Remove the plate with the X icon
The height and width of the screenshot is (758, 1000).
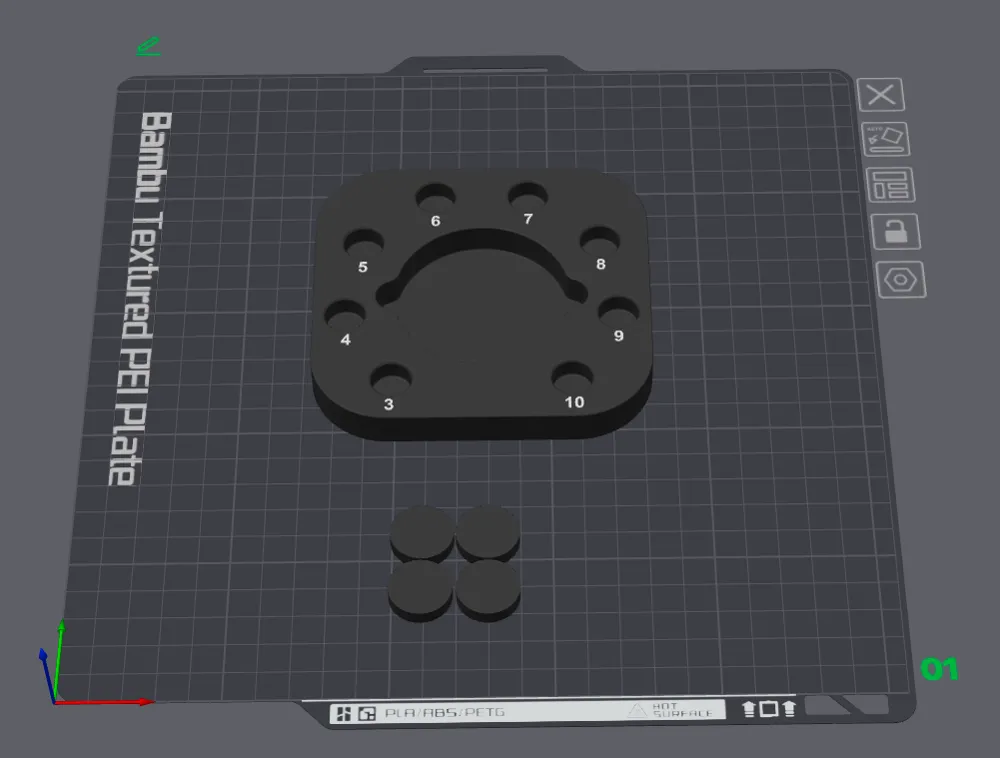tap(881, 95)
